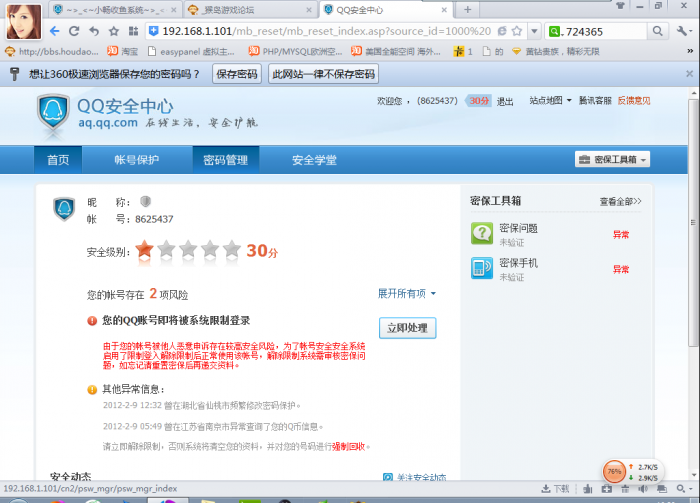Click 强制回收 red link
The height and width of the screenshot is (503, 700).
349,446
